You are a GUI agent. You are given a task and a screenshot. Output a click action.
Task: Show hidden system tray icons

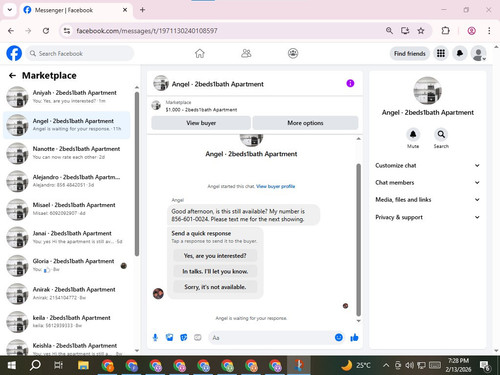tap(386, 365)
